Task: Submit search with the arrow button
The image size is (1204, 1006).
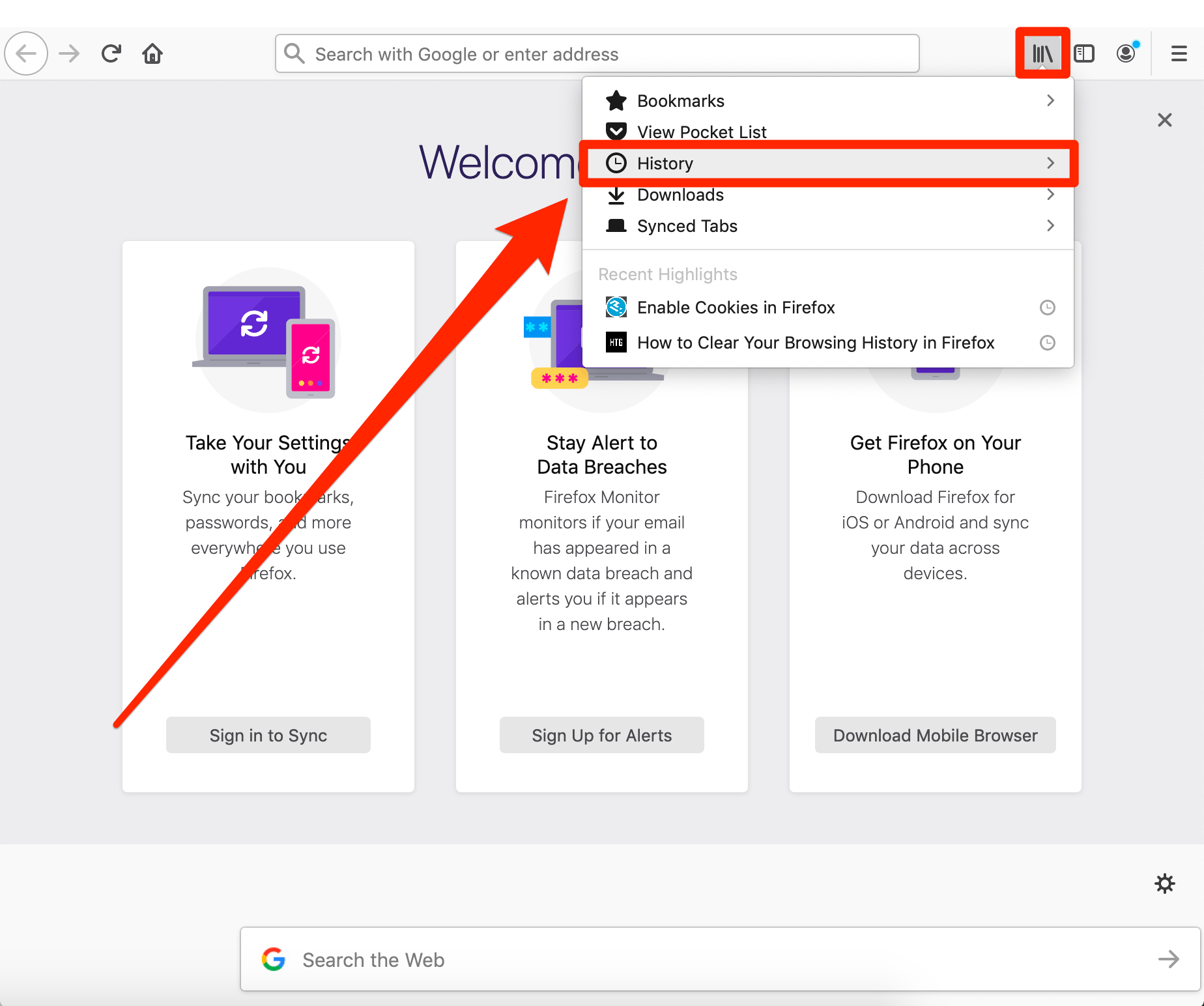Action: coord(1169,959)
